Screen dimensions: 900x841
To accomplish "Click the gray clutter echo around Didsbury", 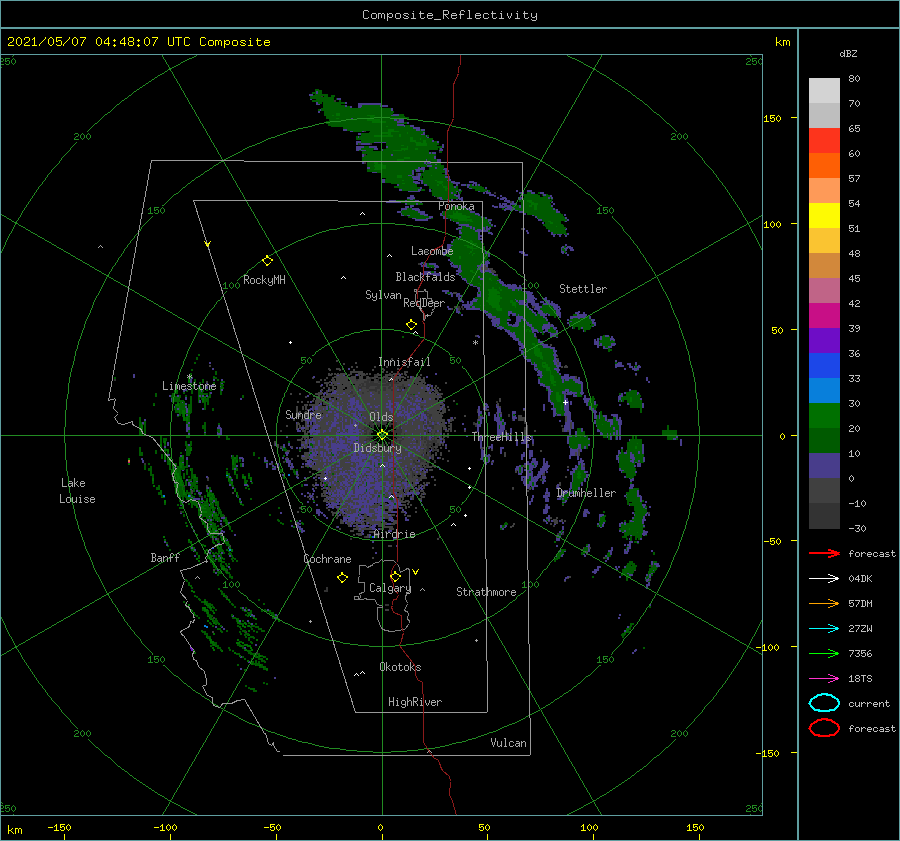I will pyautogui.click(x=373, y=454).
